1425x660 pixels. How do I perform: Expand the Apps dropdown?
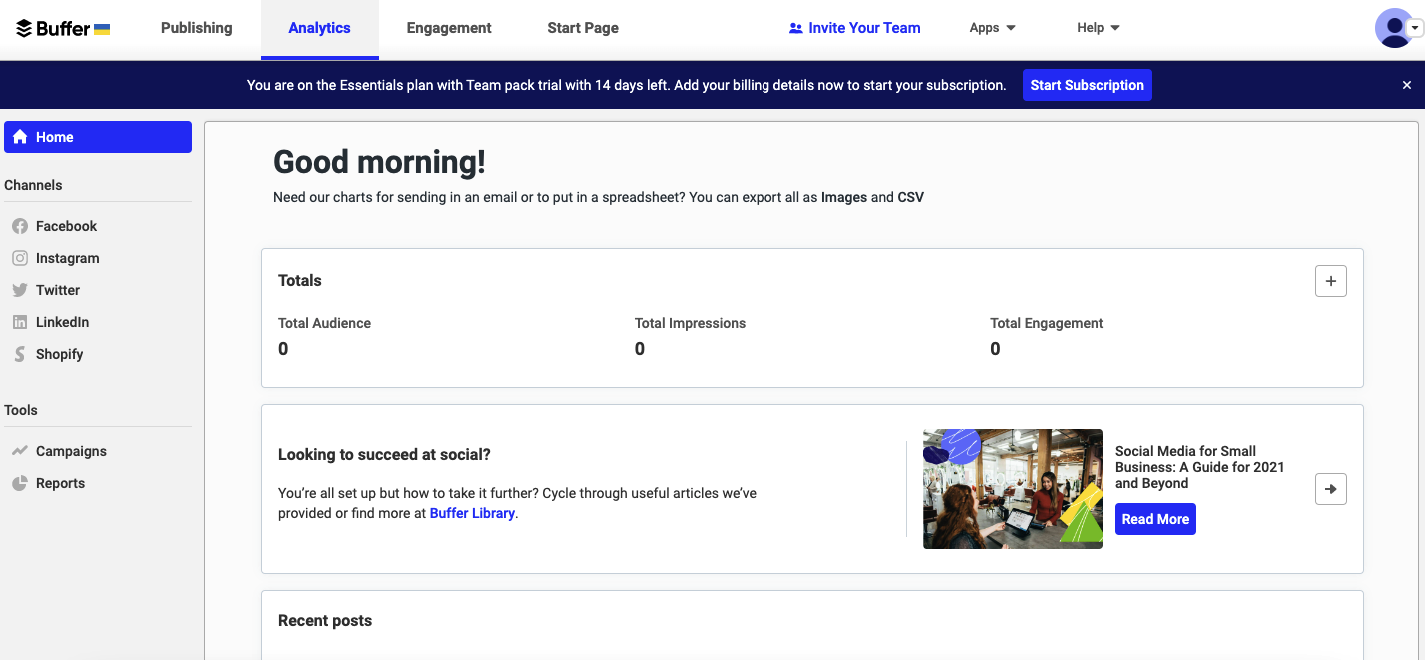tap(992, 28)
